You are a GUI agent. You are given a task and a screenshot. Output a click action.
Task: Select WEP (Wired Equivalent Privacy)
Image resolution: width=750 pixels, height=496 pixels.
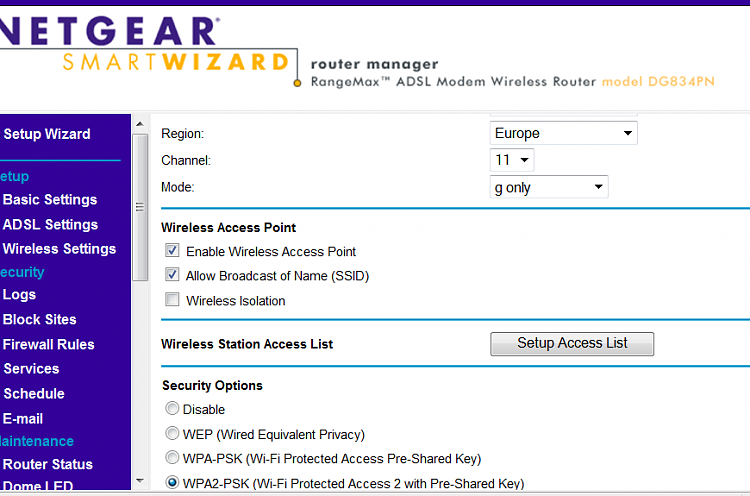click(172, 433)
